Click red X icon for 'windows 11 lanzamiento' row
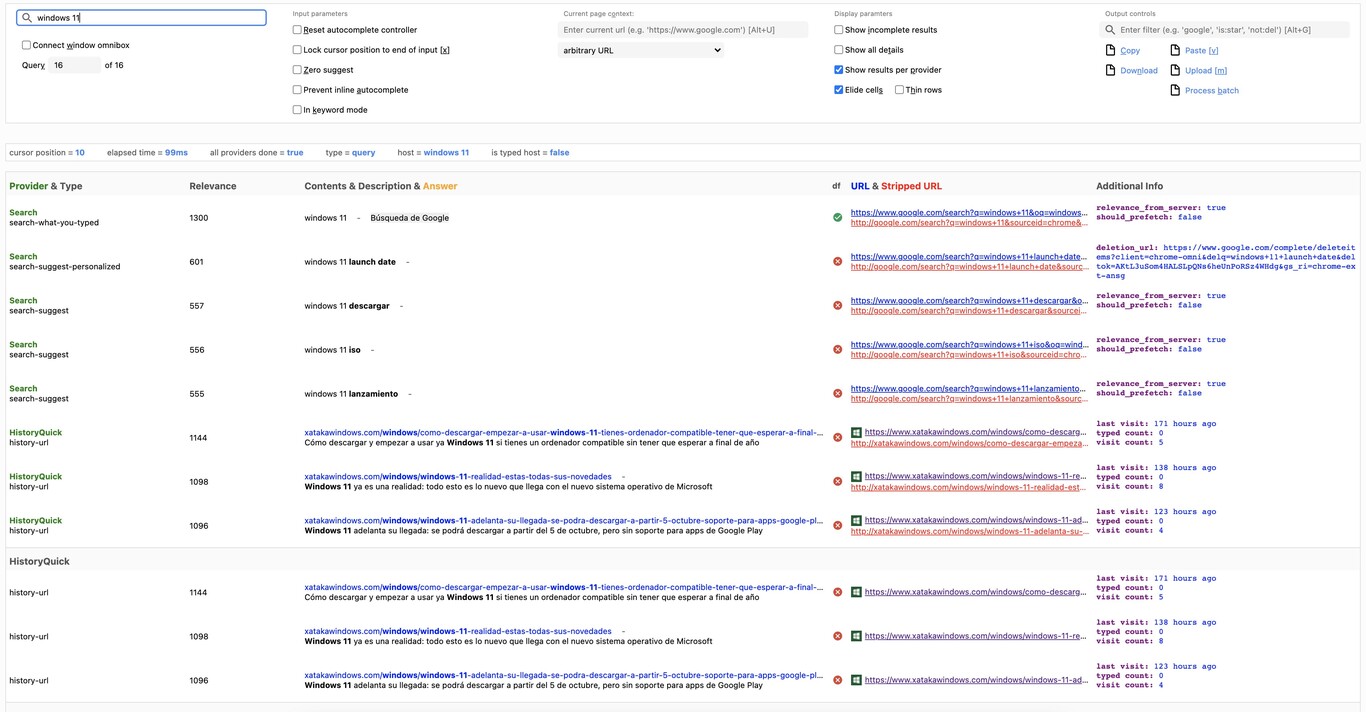Viewport: 1366px width, 712px height. click(837, 393)
